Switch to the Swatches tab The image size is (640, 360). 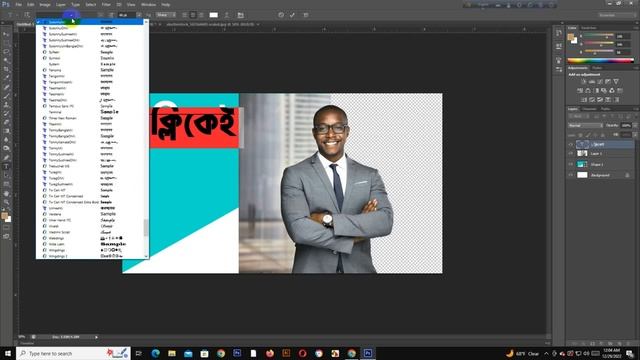click(x=589, y=28)
